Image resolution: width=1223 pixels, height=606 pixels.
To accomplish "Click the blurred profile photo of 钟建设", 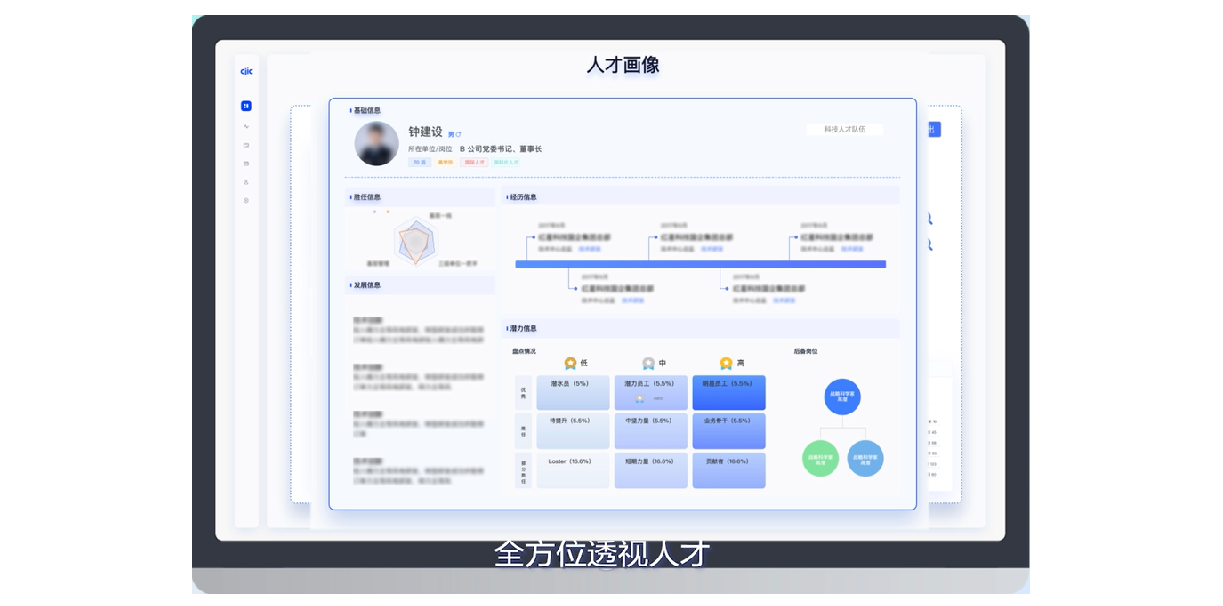I will coord(377,144).
